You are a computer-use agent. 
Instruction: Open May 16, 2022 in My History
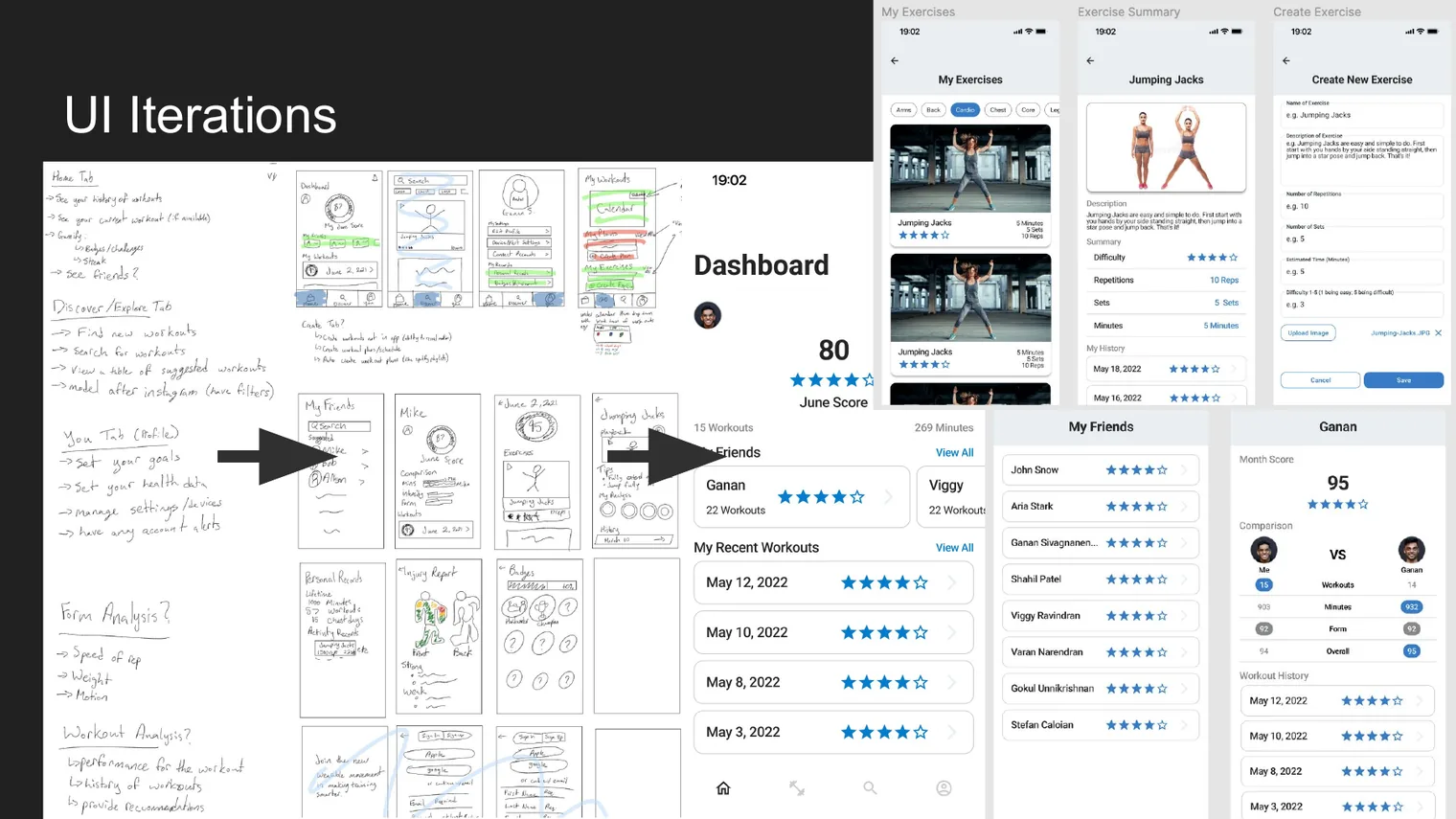[x=1166, y=397]
